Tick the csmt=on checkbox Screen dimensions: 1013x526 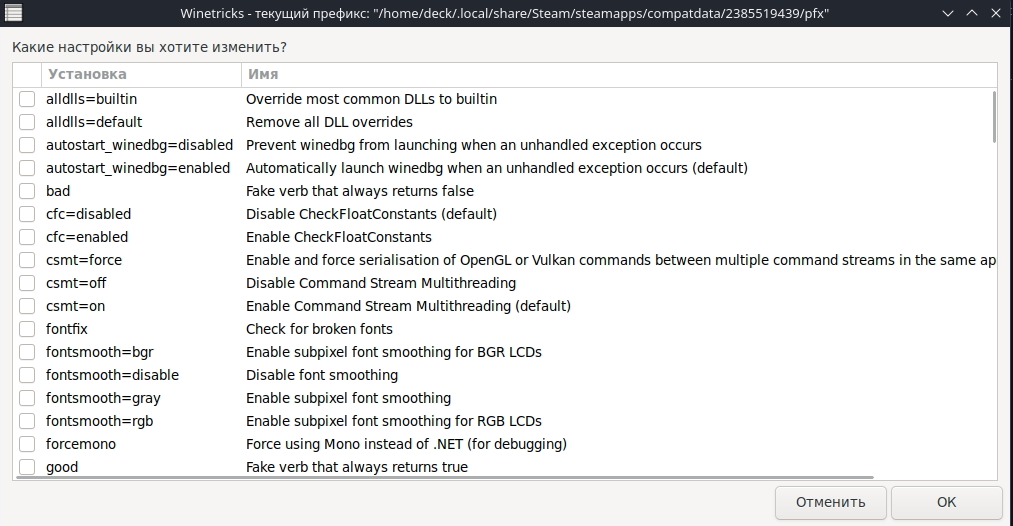(x=27, y=306)
